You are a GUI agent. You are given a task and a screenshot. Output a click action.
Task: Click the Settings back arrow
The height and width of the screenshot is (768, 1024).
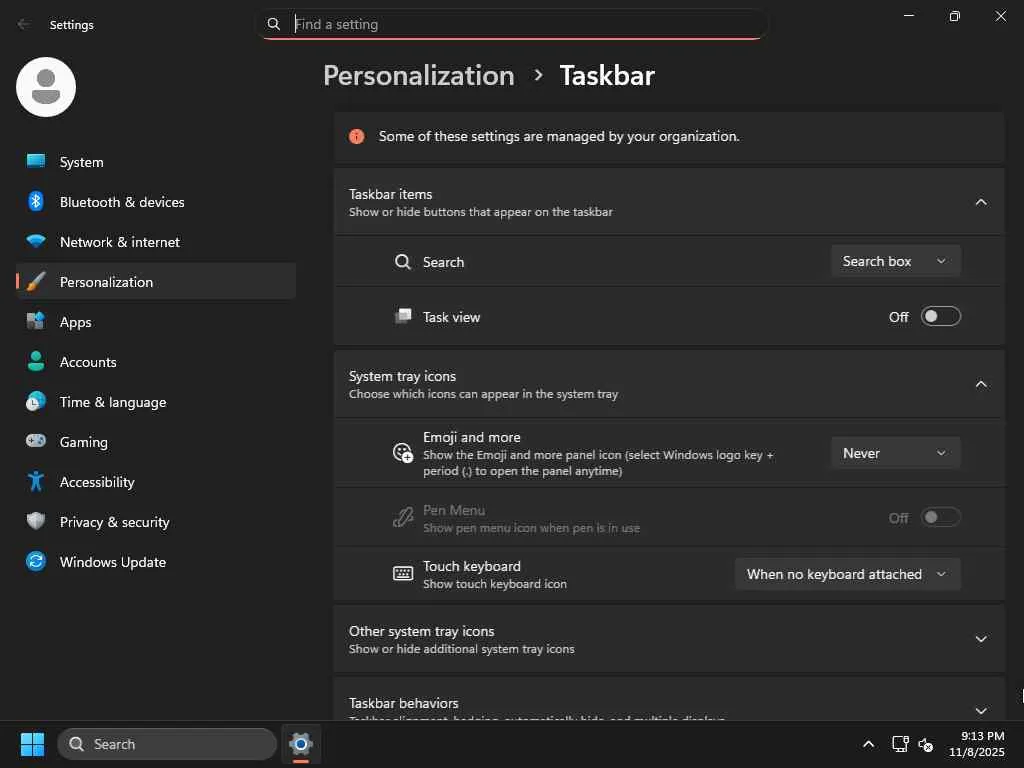tap(24, 25)
